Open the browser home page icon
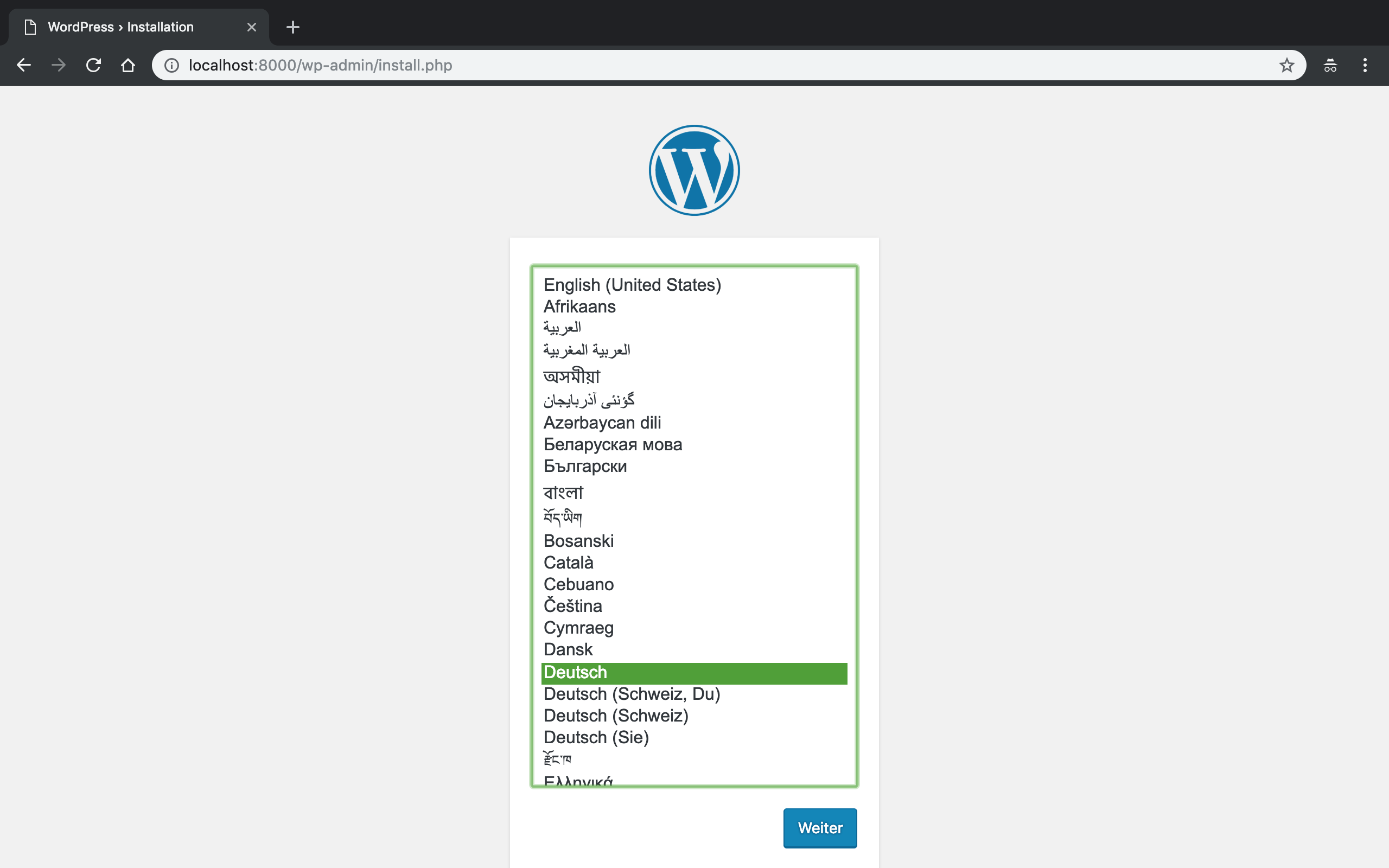Image resolution: width=1389 pixels, height=868 pixels. click(128, 65)
